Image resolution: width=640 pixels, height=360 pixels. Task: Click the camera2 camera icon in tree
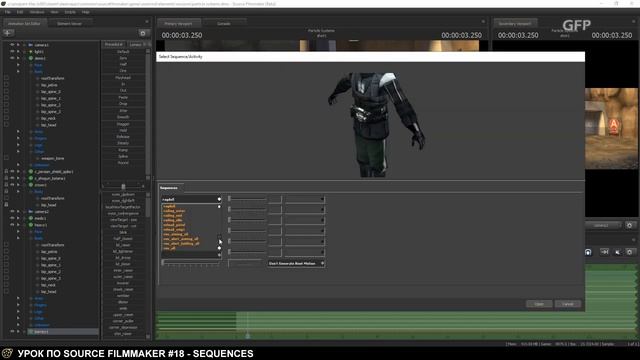click(x=31, y=211)
